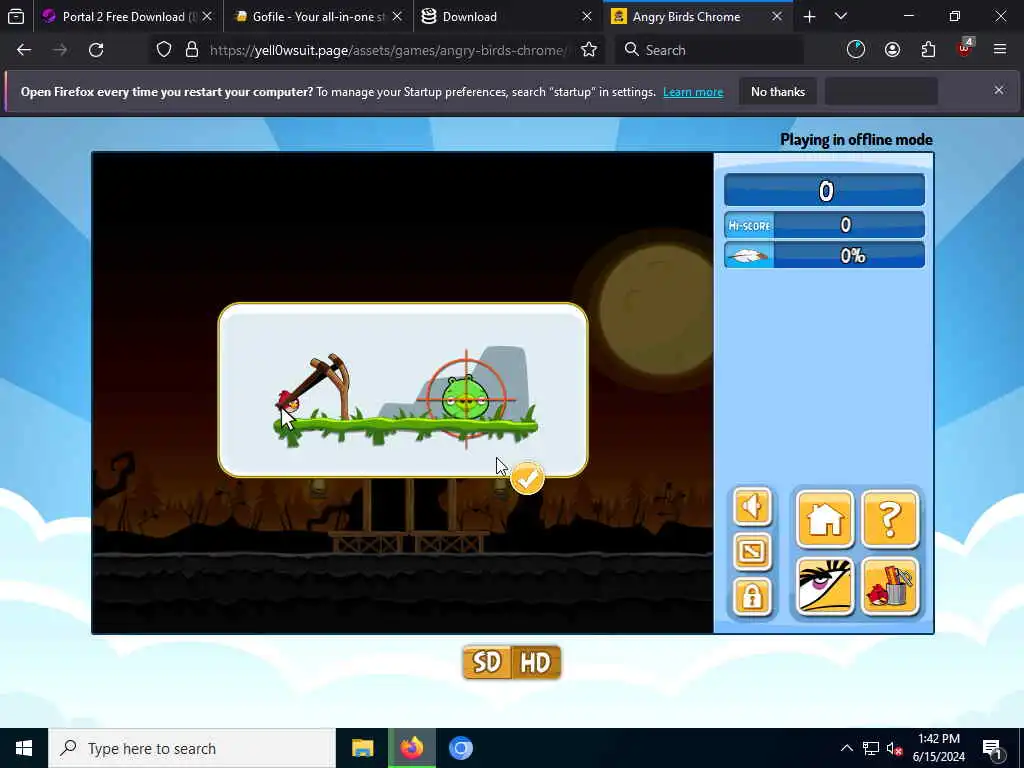Open Firefox View recent browsing icon

(16, 16)
